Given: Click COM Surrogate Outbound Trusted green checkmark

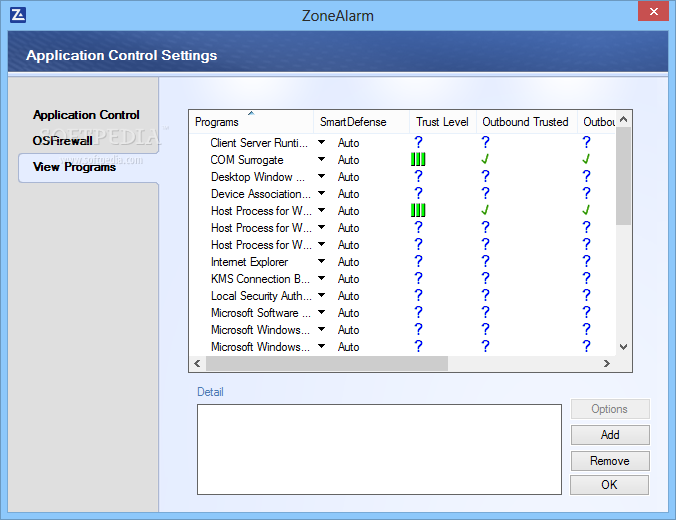Looking at the screenshot, I should (x=485, y=160).
